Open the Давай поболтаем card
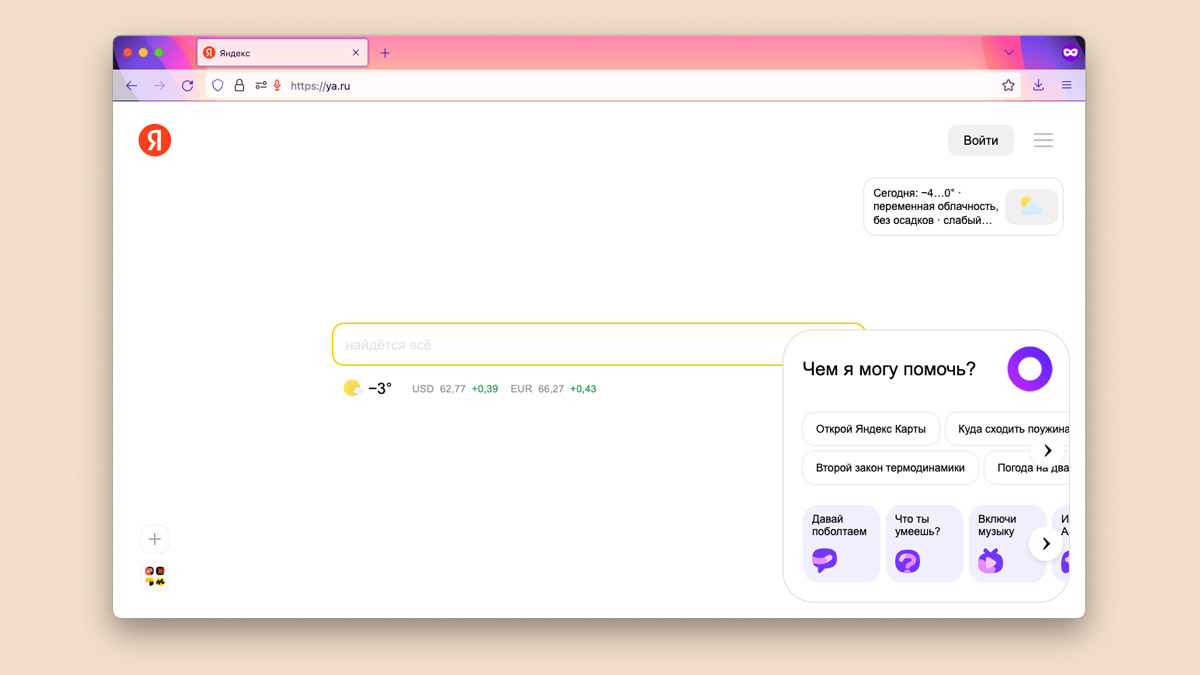Viewport: 1200px width, 675px height. click(x=842, y=543)
